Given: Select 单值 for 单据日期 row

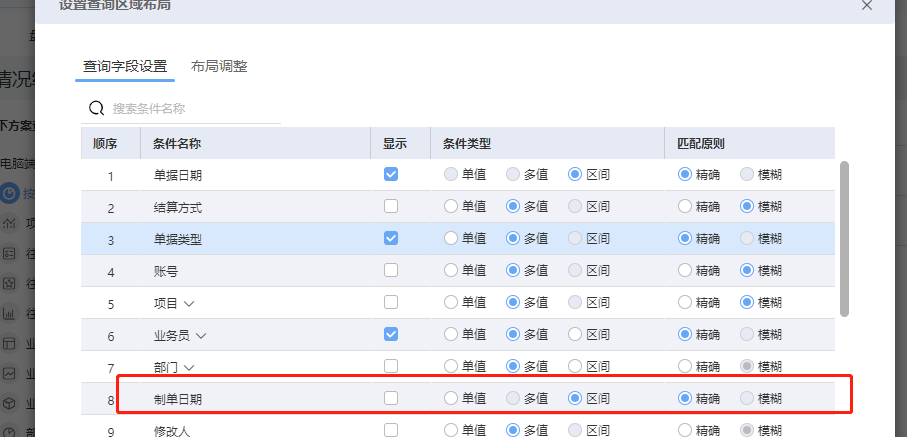Looking at the screenshot, I should [451, 174].
